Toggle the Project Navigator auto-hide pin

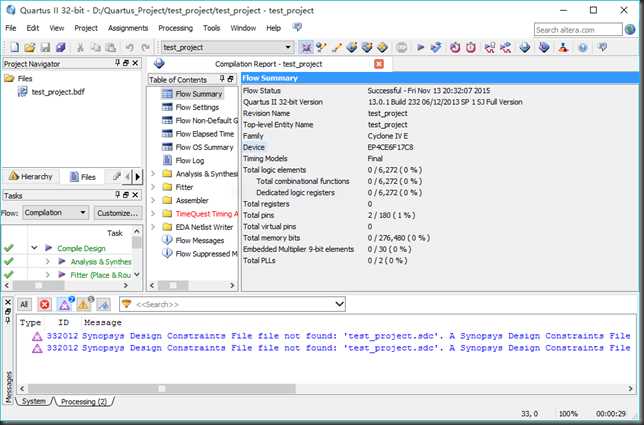point(117,63)
